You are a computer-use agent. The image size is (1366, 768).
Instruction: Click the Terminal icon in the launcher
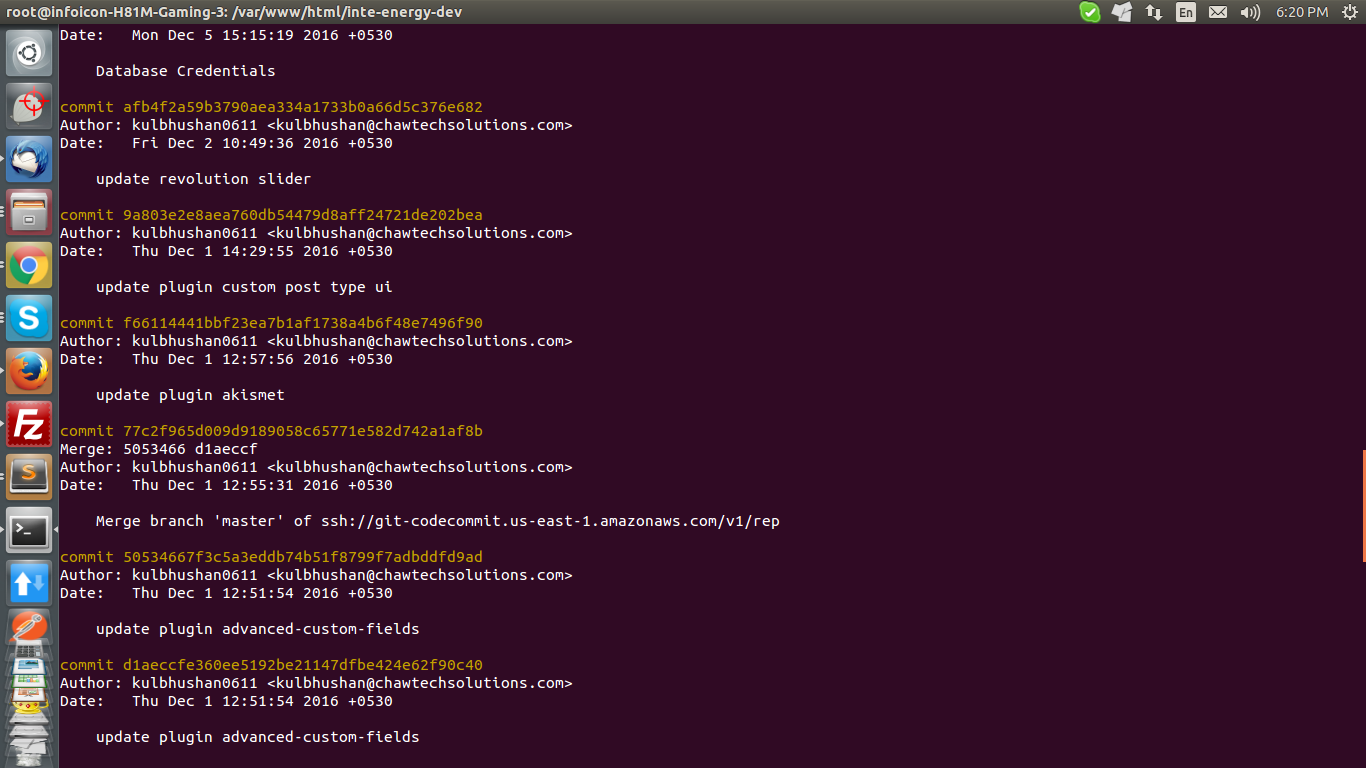(29, 530)
